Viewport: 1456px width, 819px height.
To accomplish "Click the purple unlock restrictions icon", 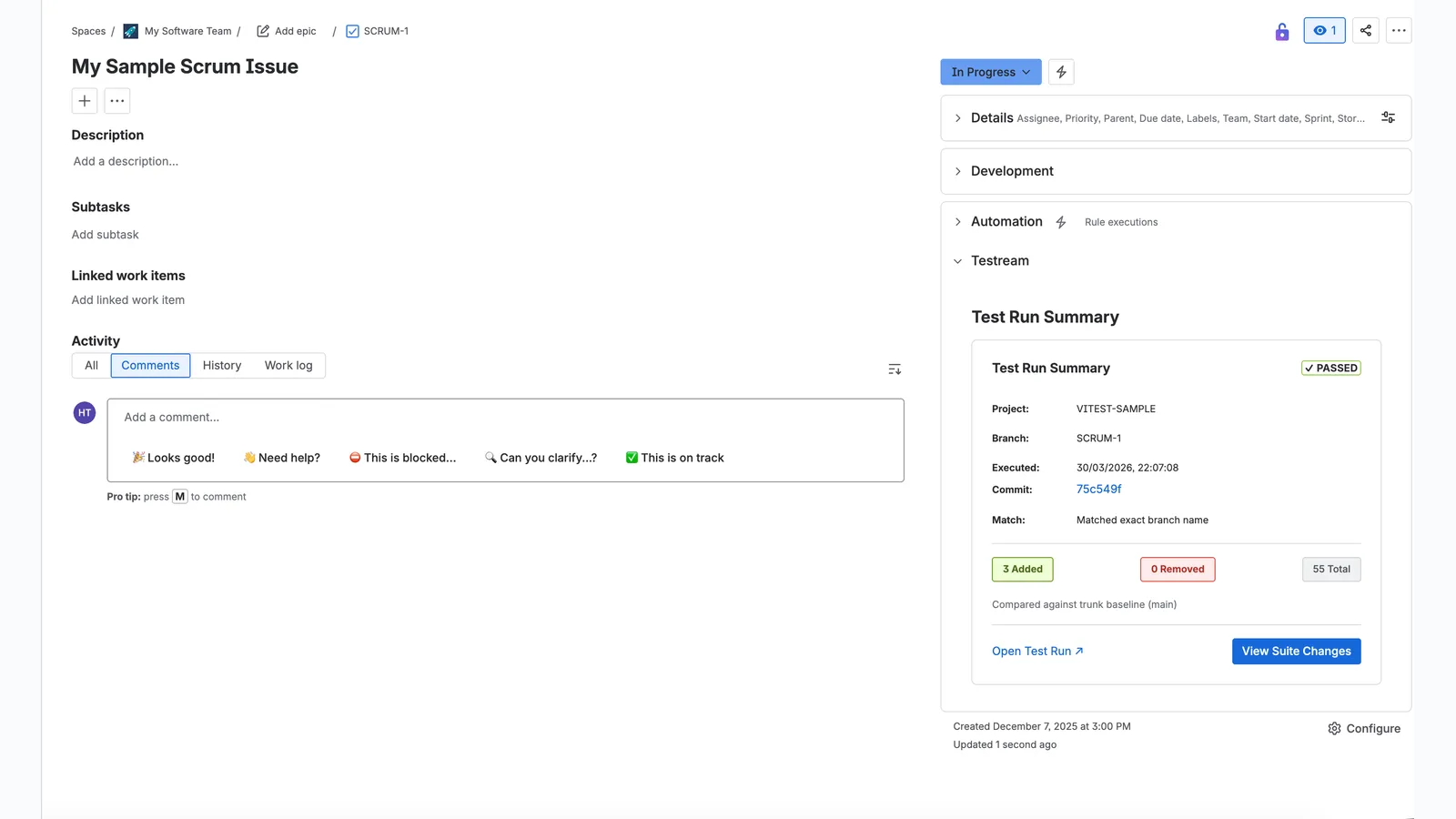I will click(x=1281, y=32).
